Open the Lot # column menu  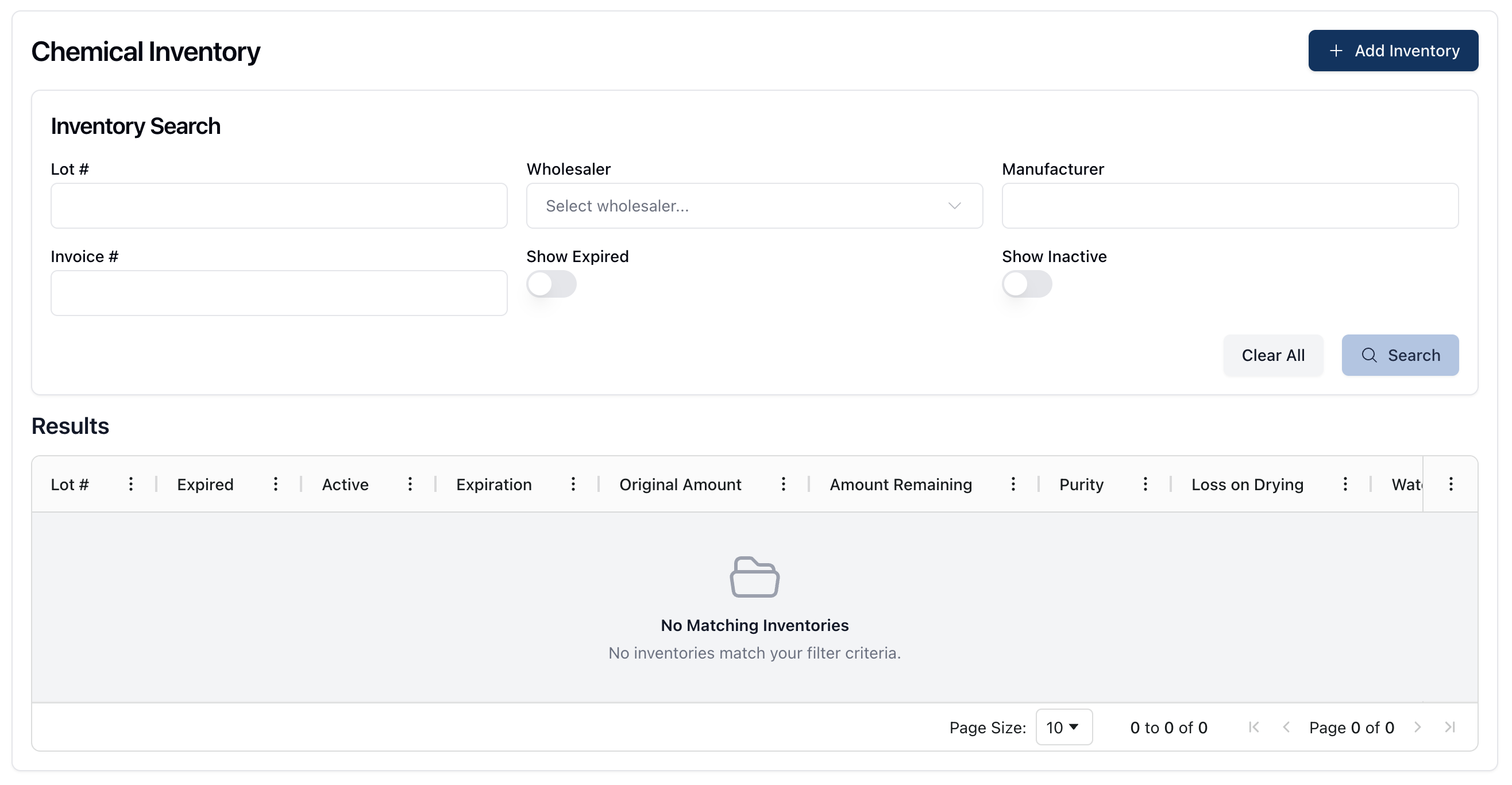131,484
